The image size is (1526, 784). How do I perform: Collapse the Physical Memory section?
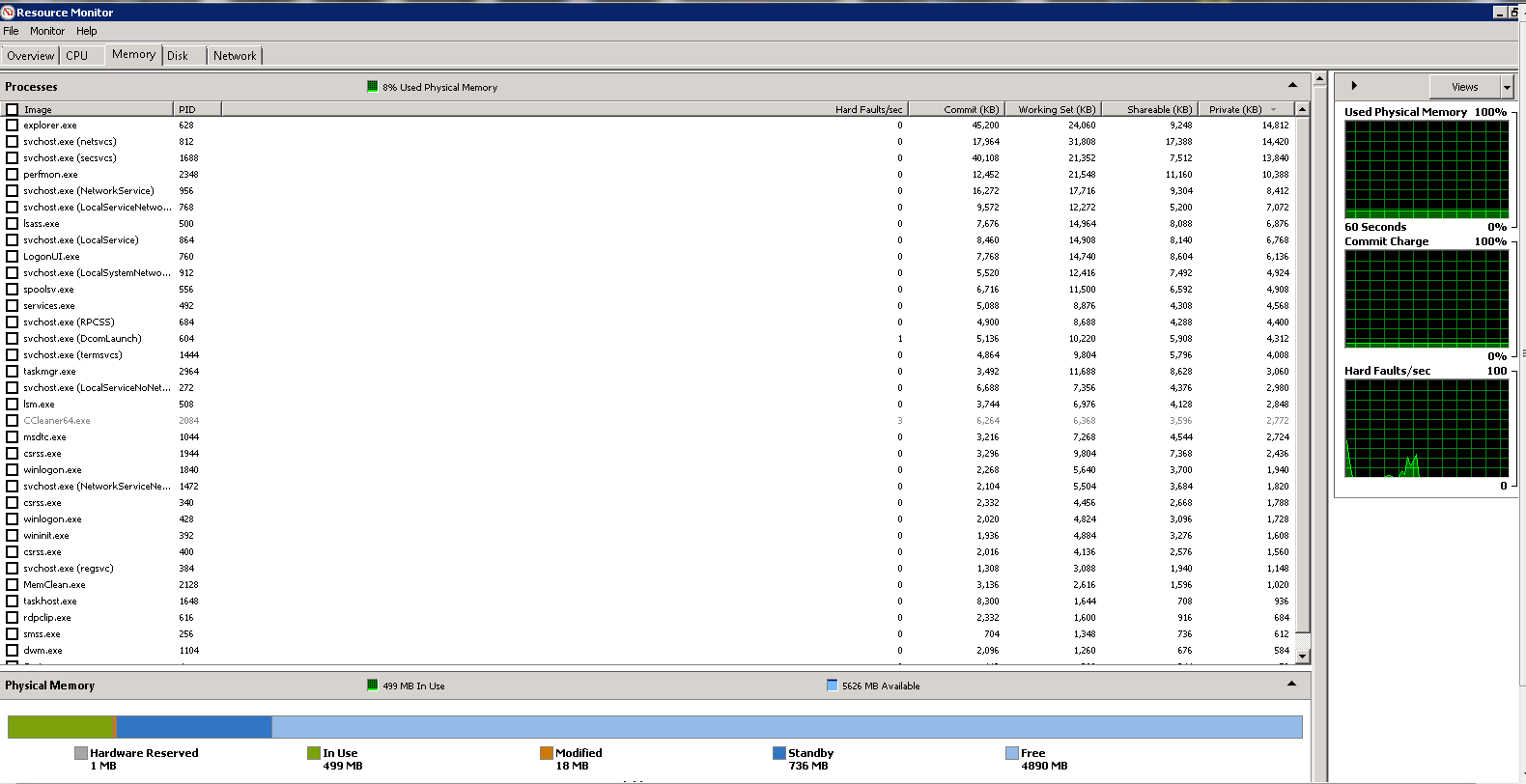click(x=1291, y=685)
